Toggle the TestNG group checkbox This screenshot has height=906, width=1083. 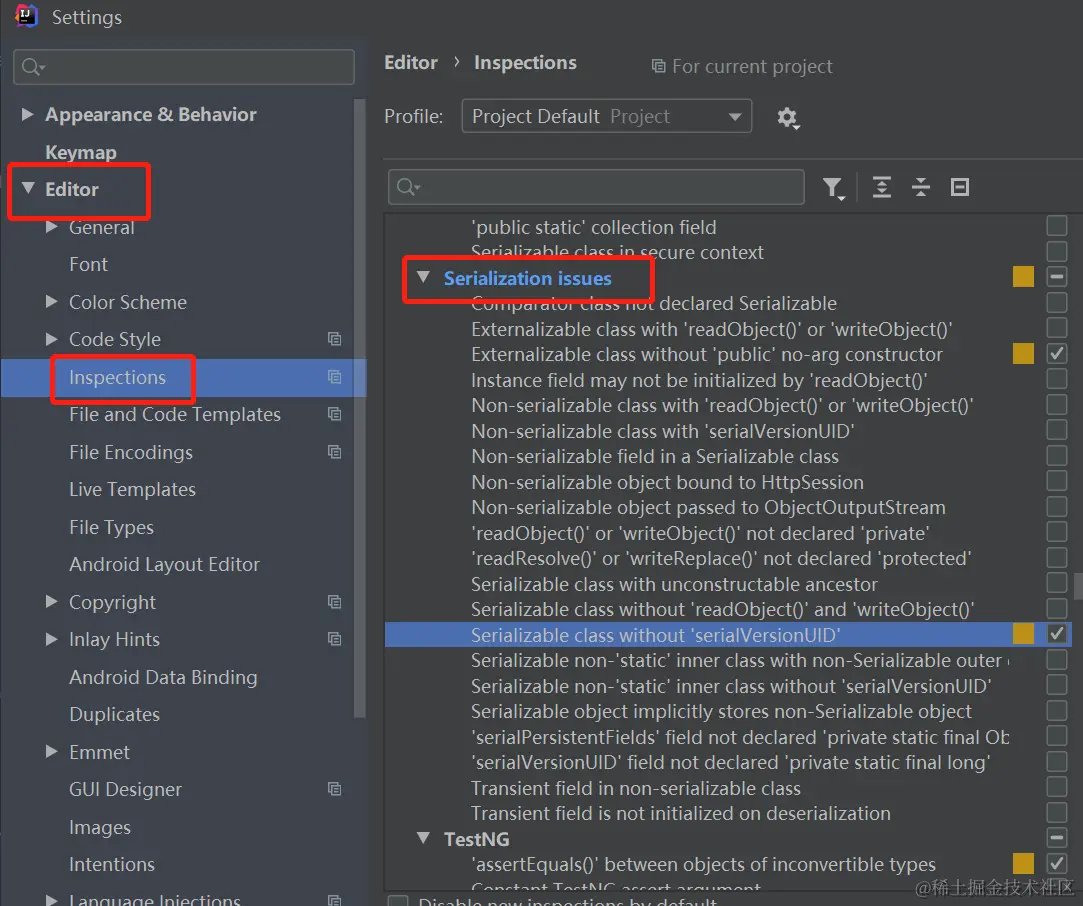point(1057,838)
